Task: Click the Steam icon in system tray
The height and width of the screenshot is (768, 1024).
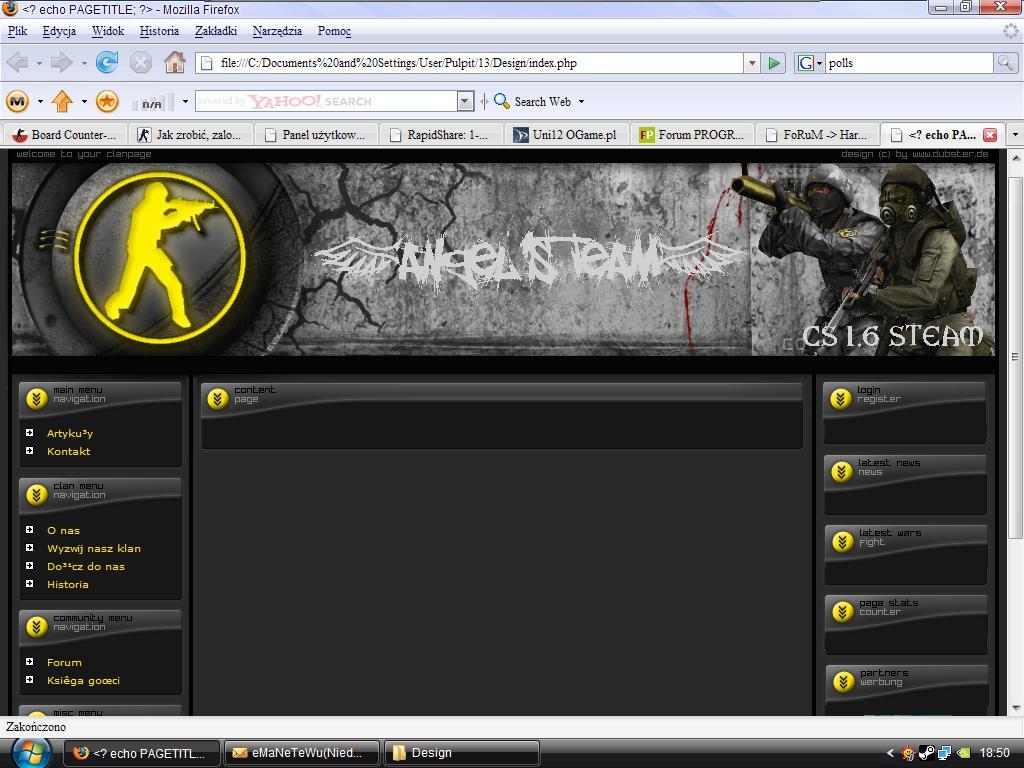Action: [926, 753]
